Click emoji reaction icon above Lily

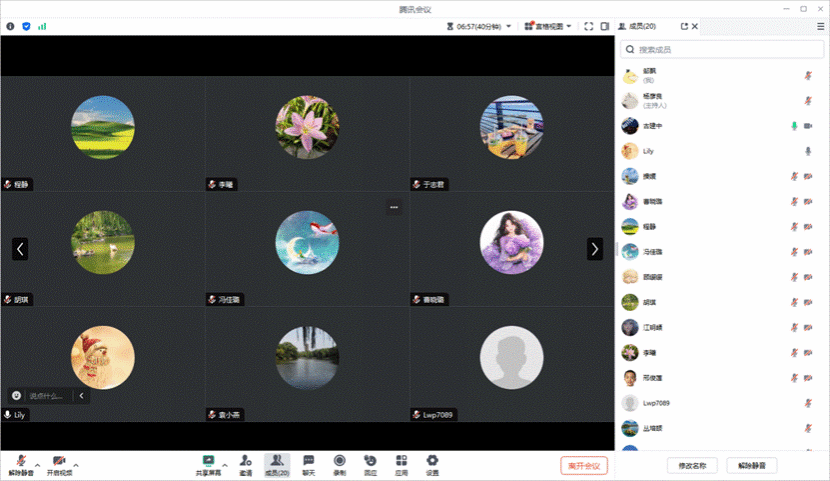[16, 395]
